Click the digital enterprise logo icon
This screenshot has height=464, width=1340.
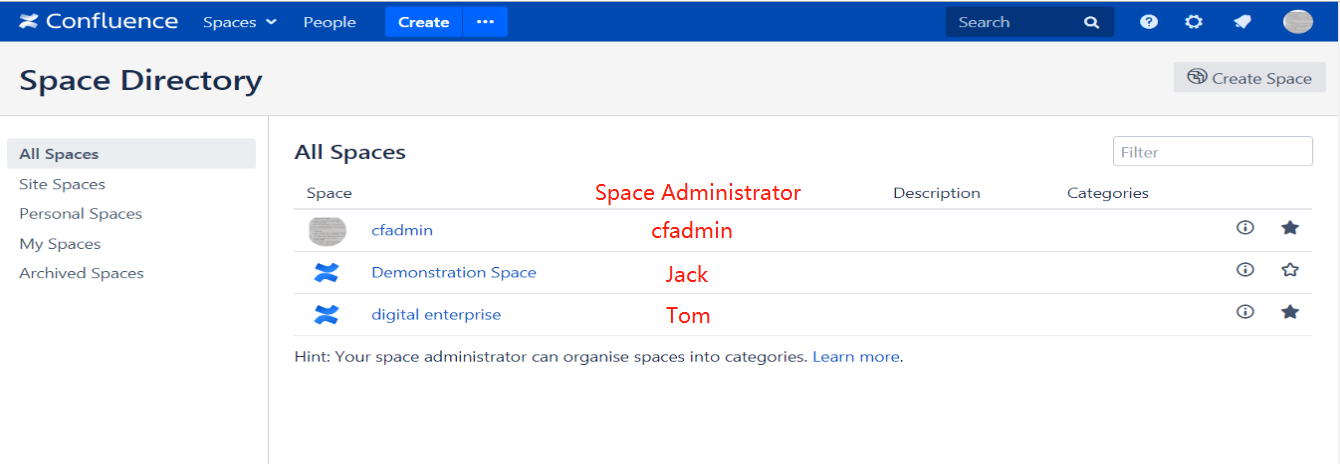[x=326, y=314]
